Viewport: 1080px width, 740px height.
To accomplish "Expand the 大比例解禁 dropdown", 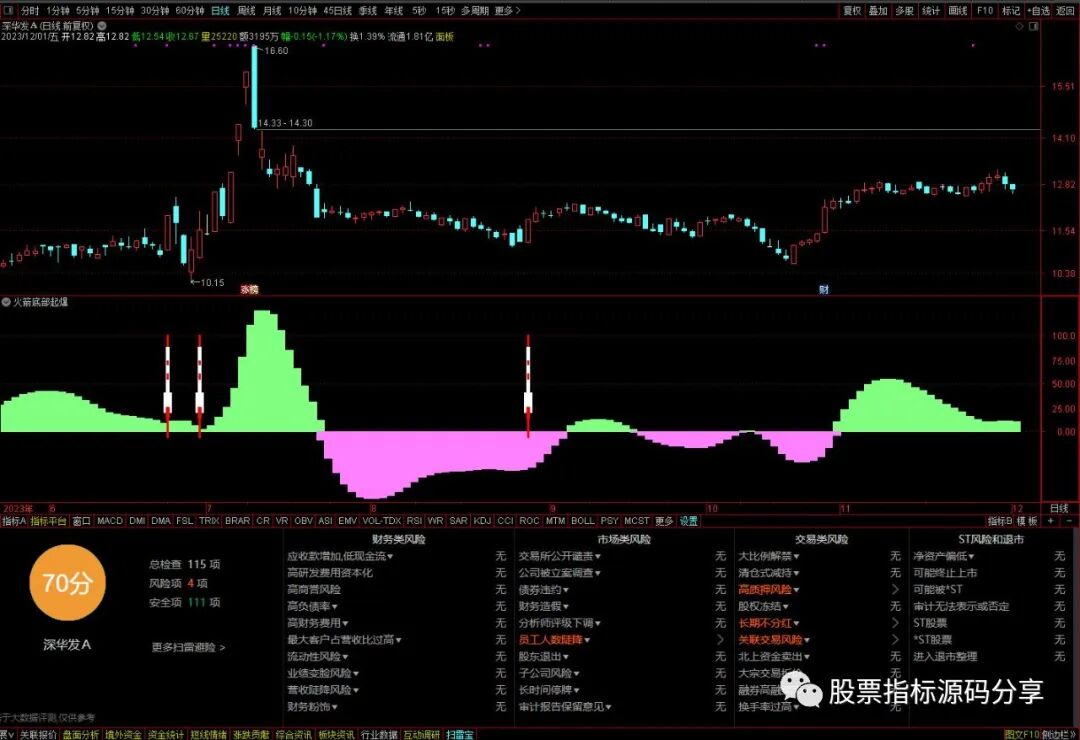I will click(x=769, y=556).
